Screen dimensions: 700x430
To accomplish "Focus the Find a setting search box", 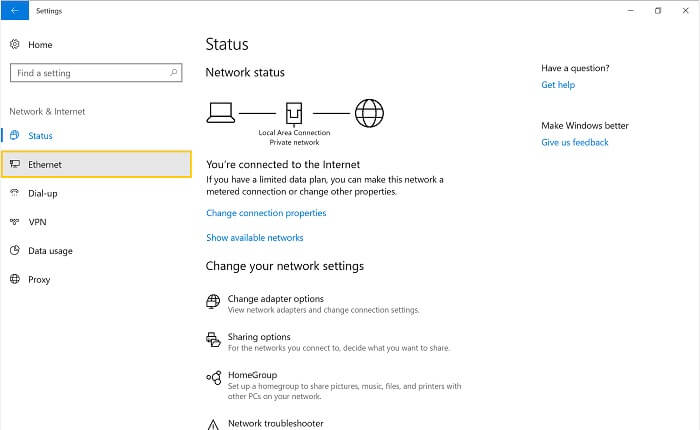I will point(96,73).
